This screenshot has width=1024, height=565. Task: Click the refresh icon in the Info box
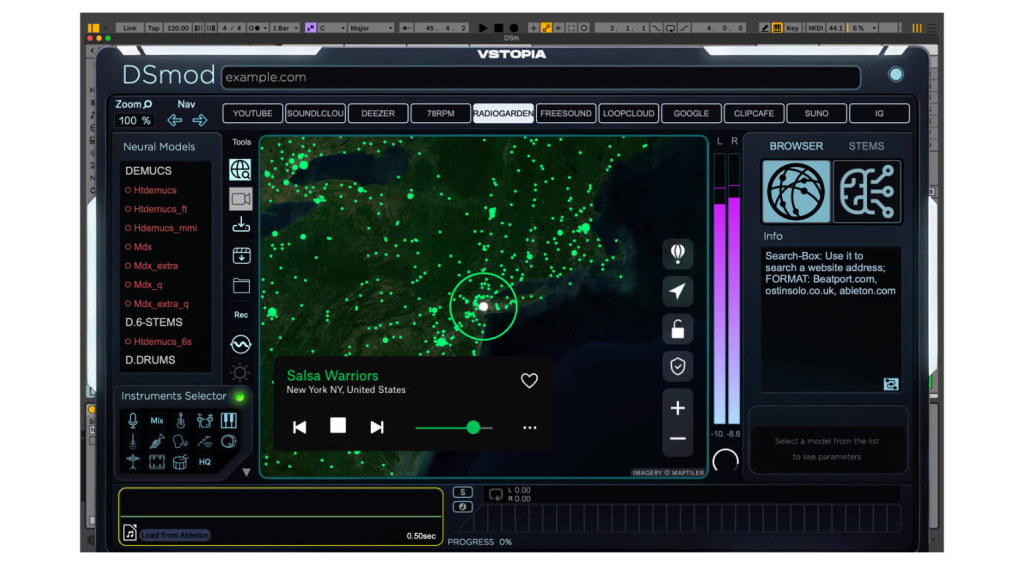tap(891, 384)
